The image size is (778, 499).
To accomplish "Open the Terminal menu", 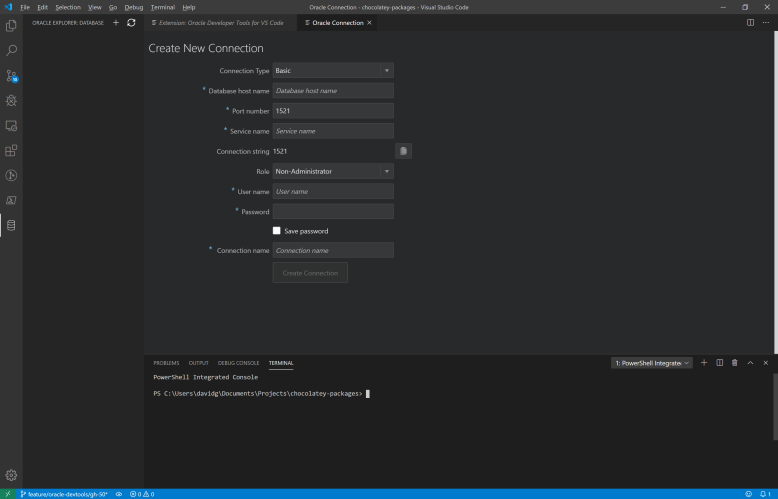I will point(163,7).
